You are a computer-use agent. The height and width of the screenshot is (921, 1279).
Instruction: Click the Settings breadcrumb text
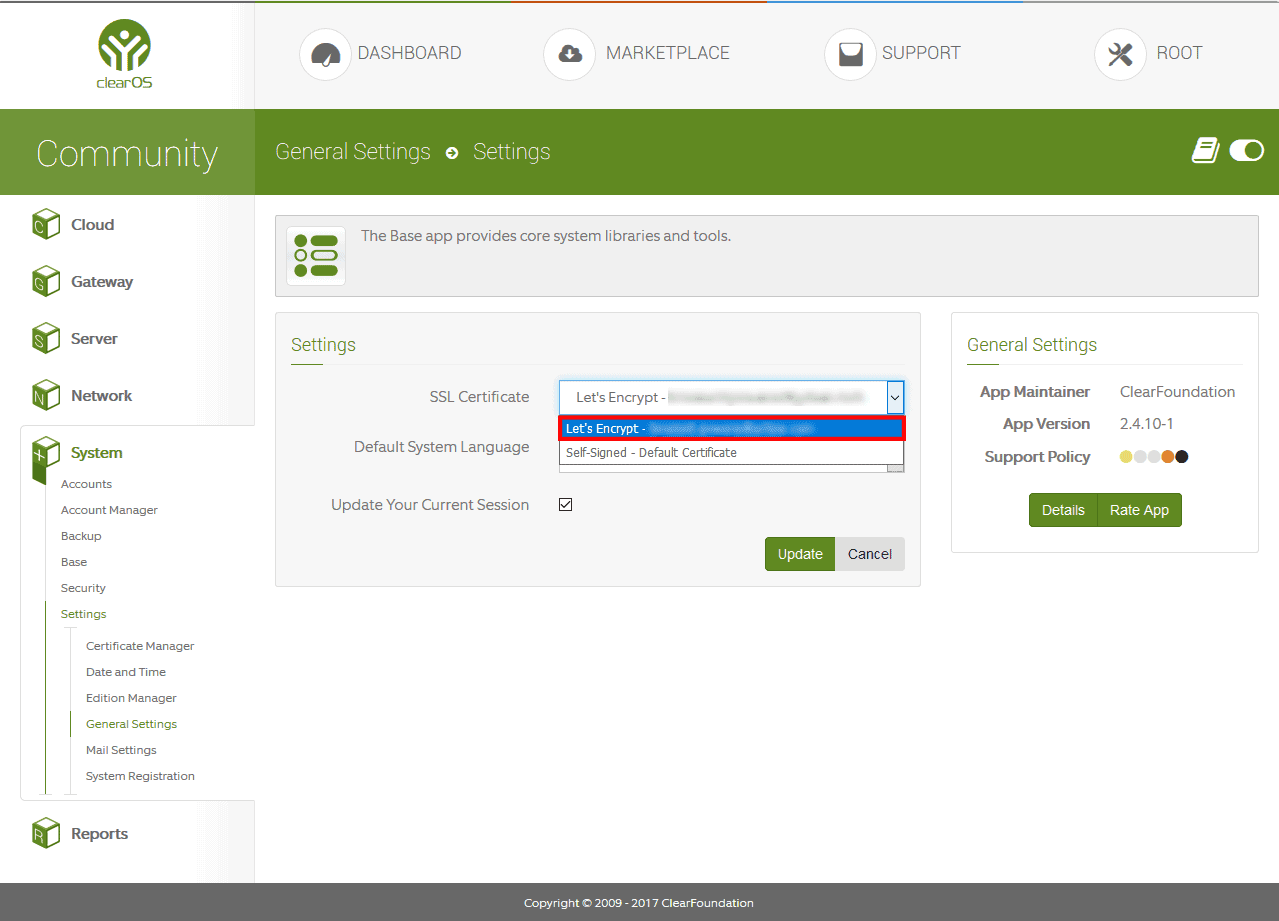(511, 152)
